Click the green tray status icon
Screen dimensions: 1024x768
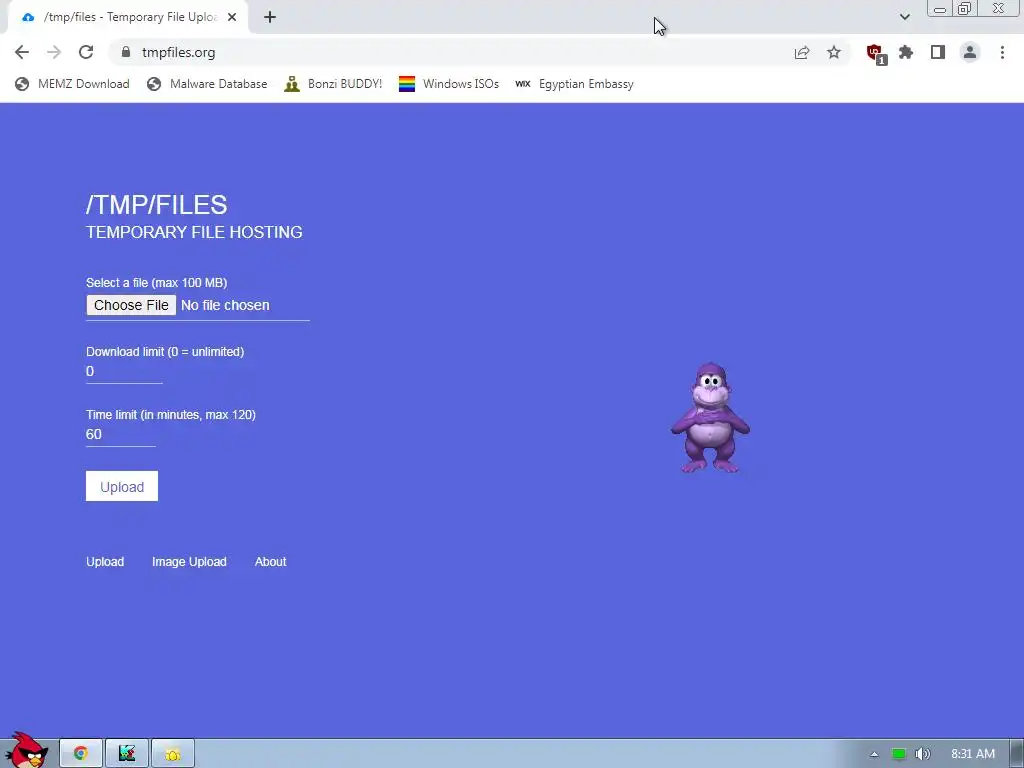tap(899, 754)
